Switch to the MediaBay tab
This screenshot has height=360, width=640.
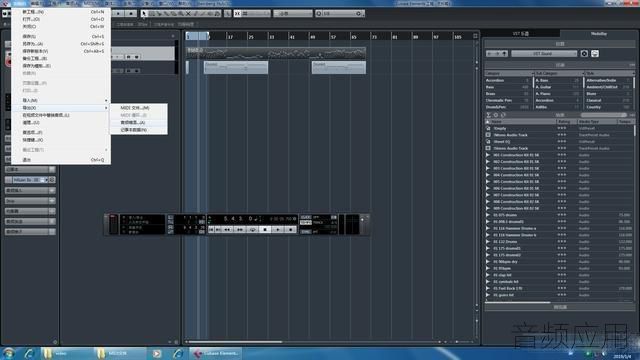(599, 34)
